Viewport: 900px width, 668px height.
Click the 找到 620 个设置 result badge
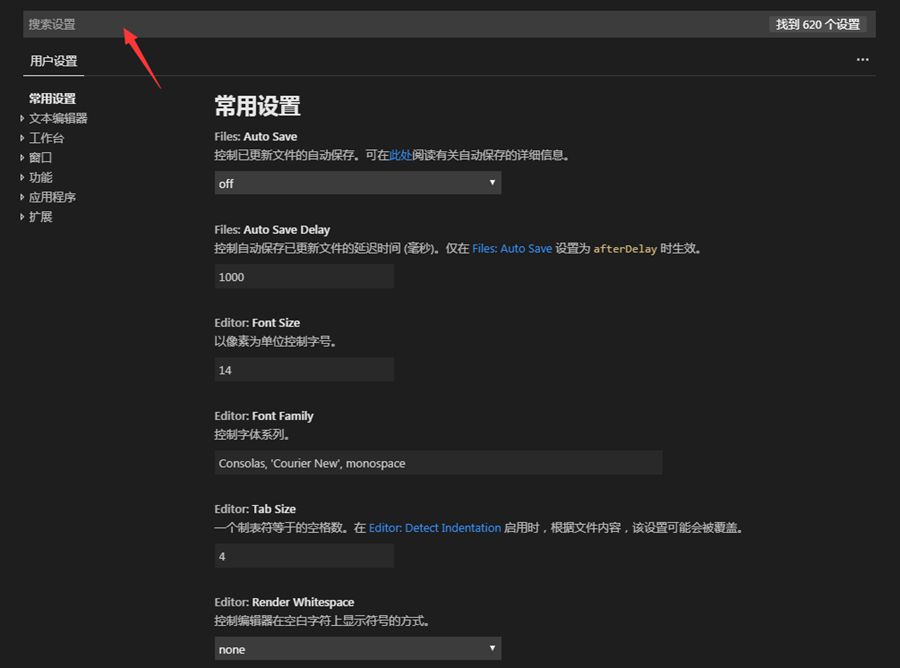coord(817,24)
